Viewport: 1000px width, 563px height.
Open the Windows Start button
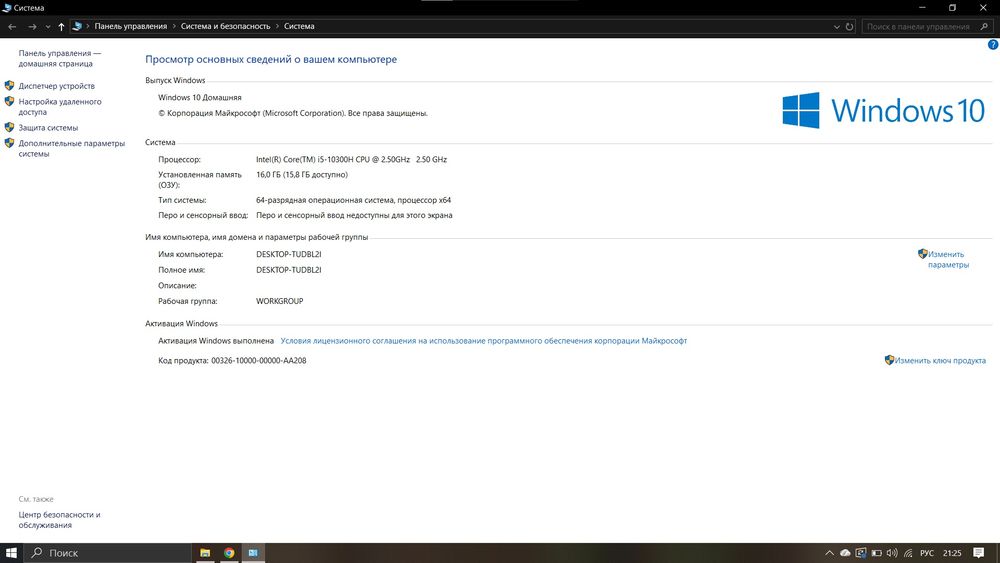pyautogui.click(x=11, y=553)
